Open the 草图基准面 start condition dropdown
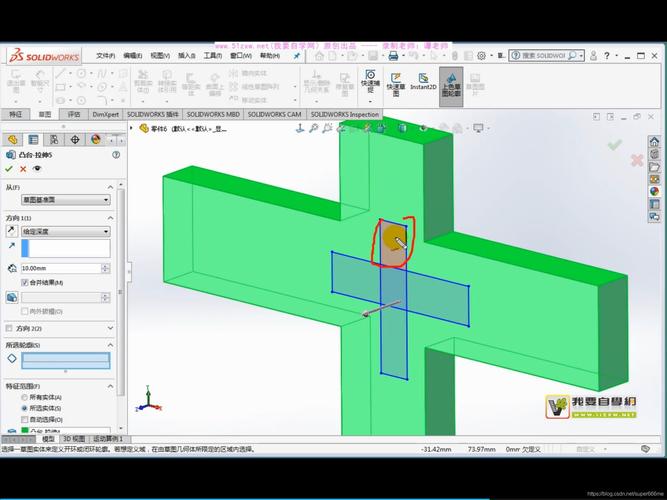This screenshot has width=667, height=500. click(66, 200)
